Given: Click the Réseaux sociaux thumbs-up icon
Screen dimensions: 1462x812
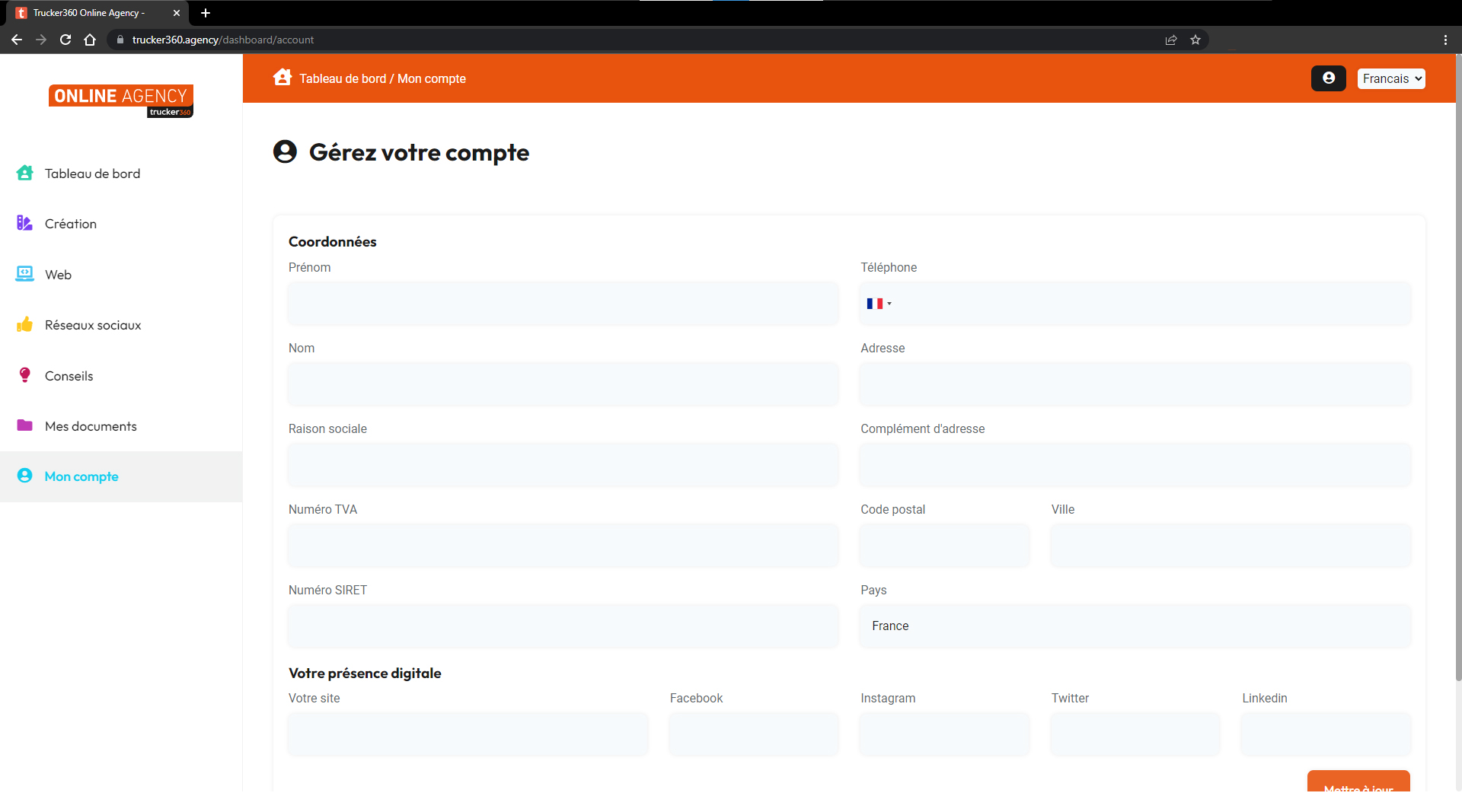Looking at the screenshot, I should (x=24, y=325).
